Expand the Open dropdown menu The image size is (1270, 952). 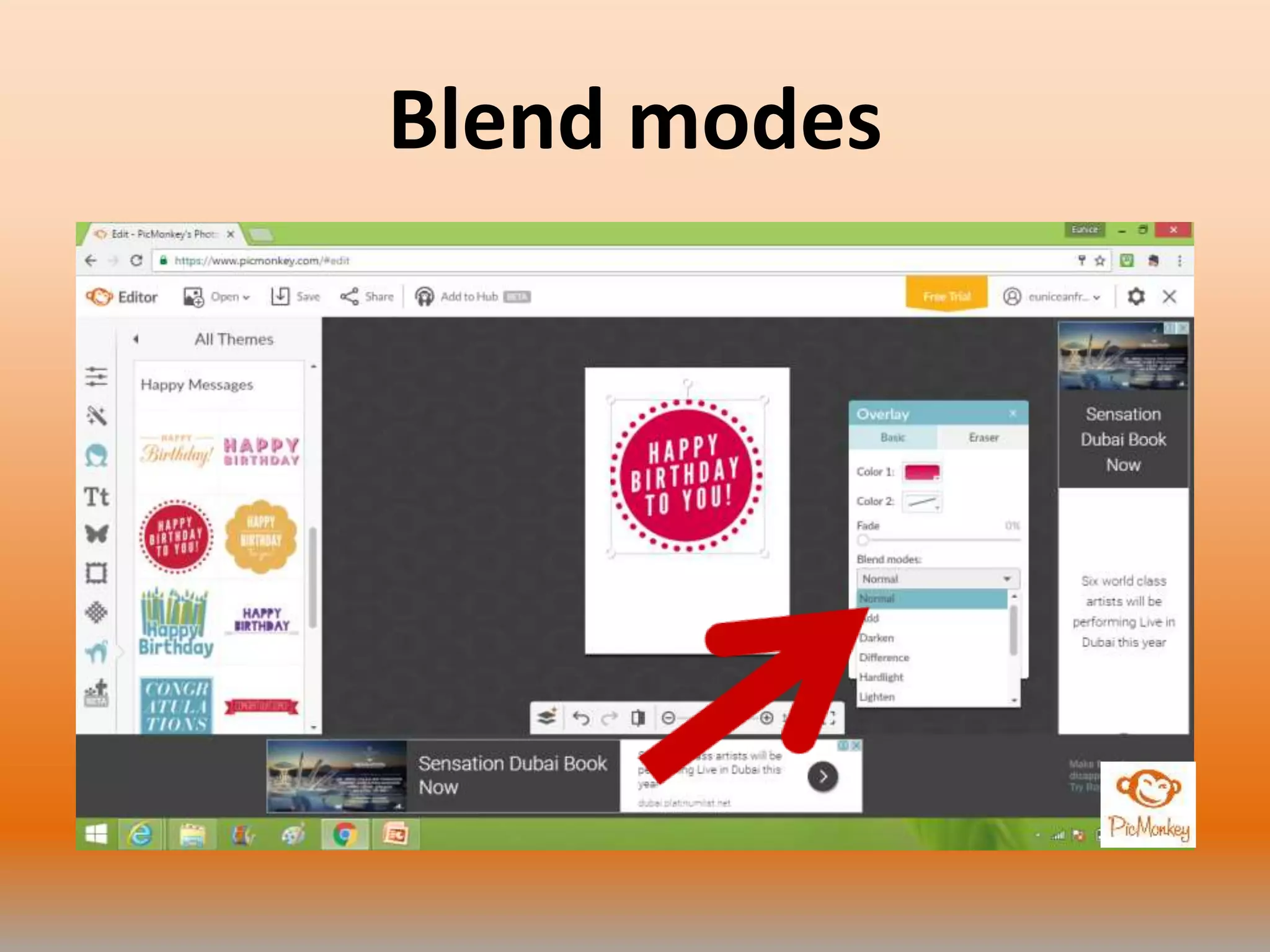click(x=216, y=297)
